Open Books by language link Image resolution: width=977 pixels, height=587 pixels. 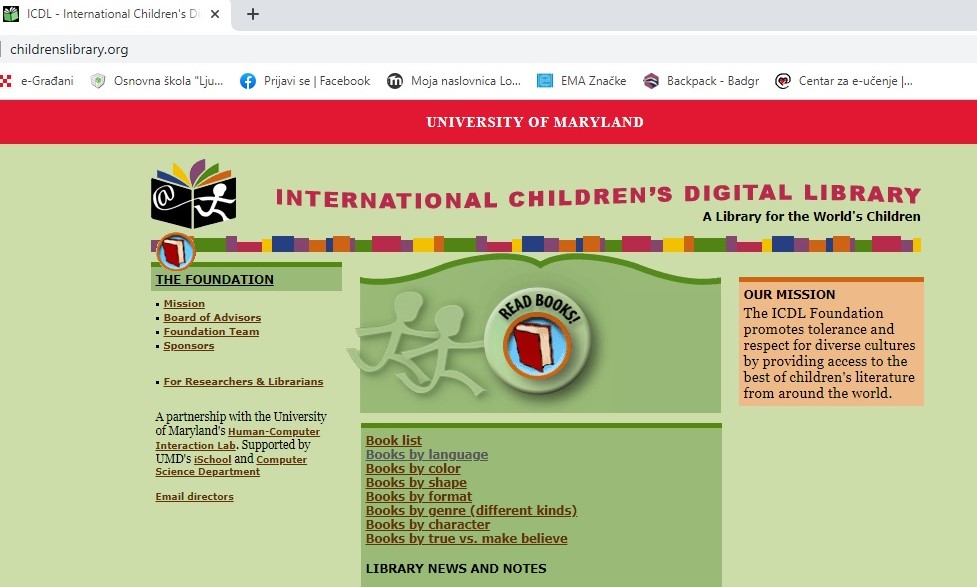[x=427, y=455]
